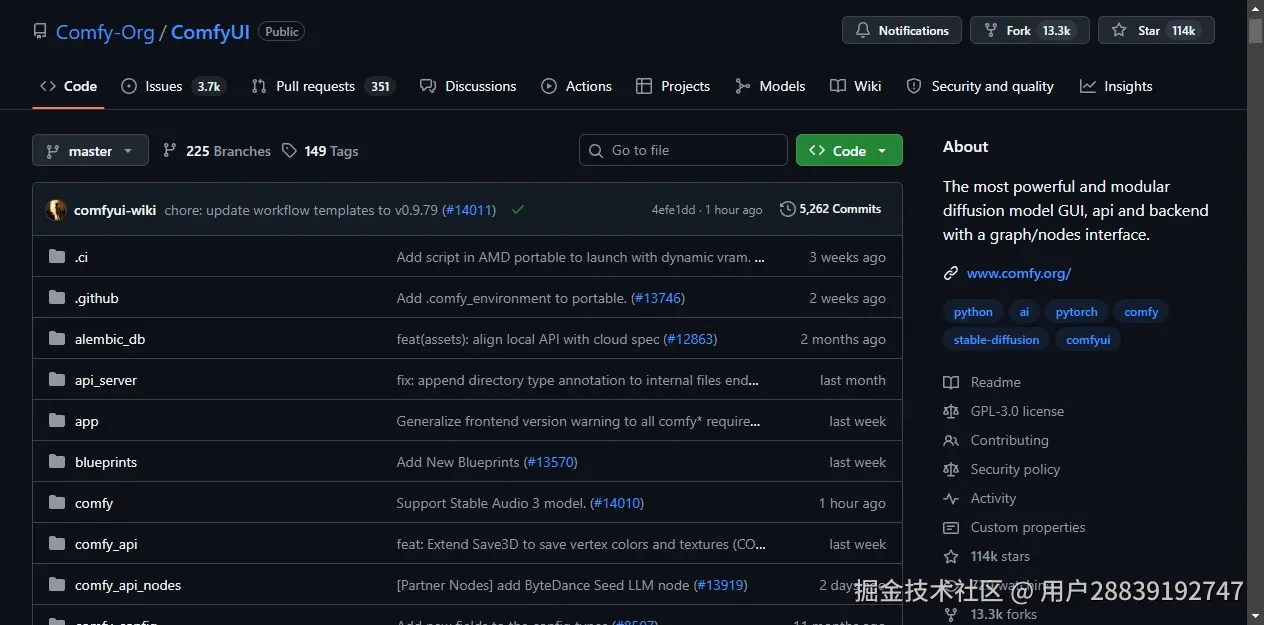Click the star icon next to 114k stars
Image resolution: width=1264 pixels, height=625 pixels.
(951, 556)
